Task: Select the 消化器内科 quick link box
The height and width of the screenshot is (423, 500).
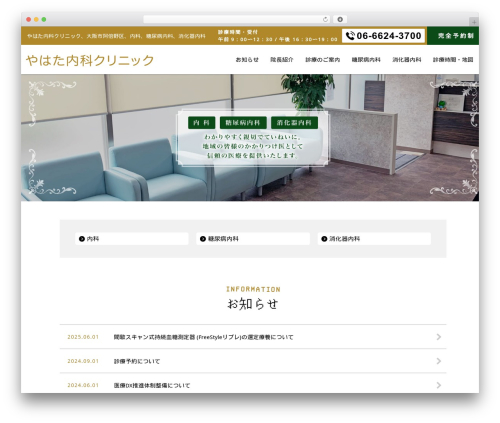Action: [374, 239]
